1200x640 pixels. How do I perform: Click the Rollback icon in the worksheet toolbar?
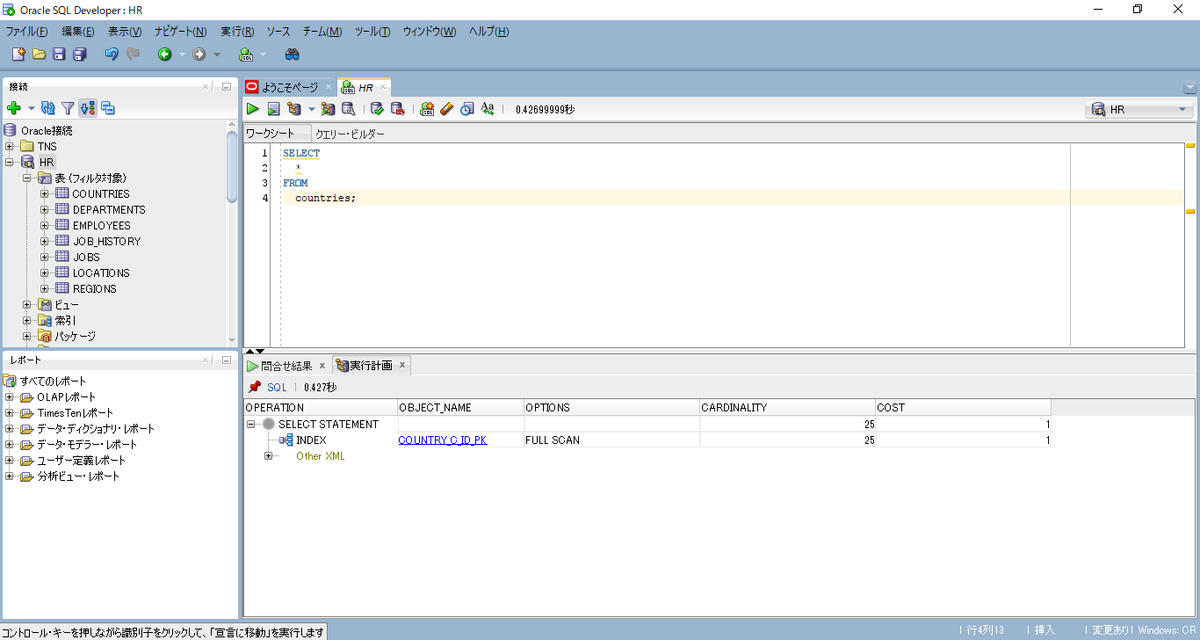pos(397,109)
